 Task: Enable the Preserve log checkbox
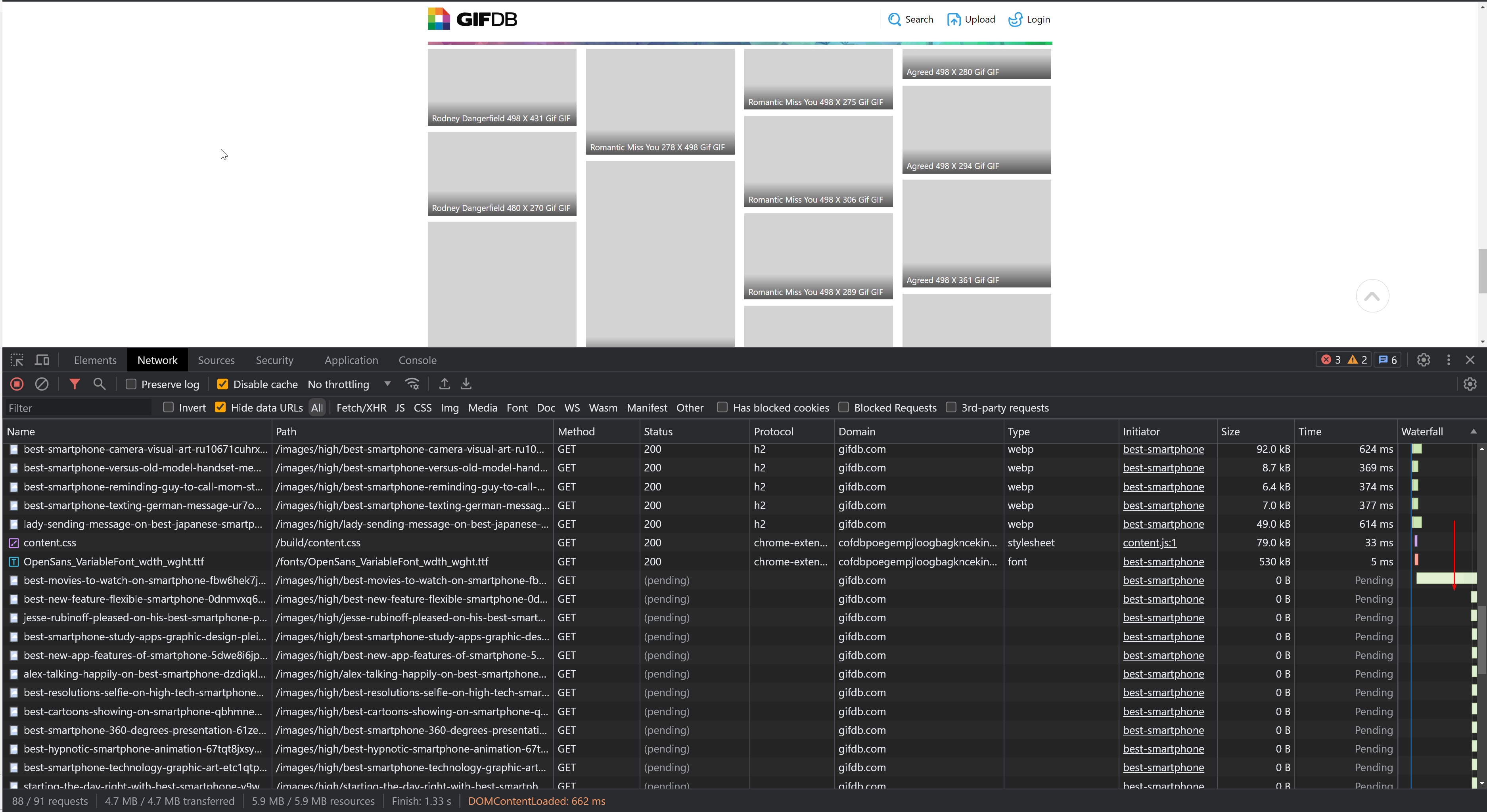pos(130,384)
